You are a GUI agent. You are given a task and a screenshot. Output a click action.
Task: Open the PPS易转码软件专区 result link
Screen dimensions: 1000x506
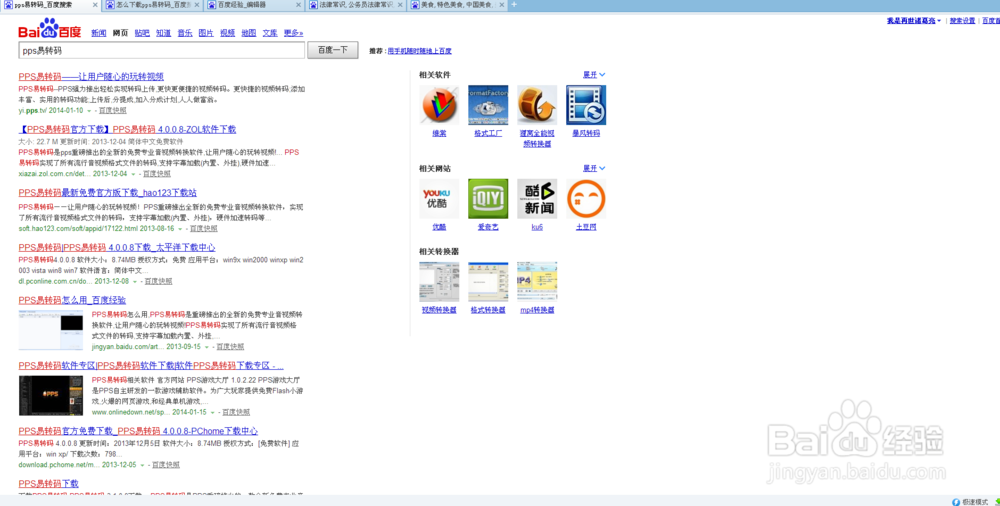pyautogui.click(x=151, y=366)
